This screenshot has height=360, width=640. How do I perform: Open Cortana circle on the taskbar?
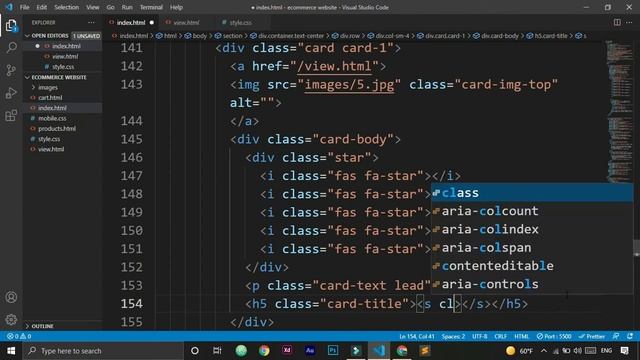195,351
